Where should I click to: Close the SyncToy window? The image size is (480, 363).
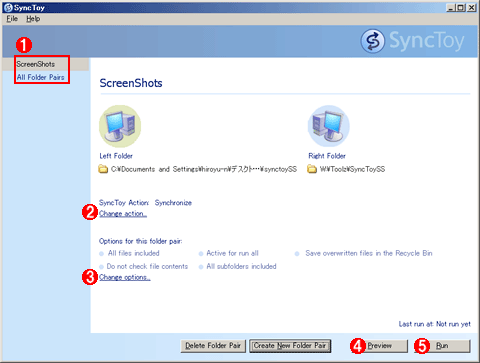(471, 7)
